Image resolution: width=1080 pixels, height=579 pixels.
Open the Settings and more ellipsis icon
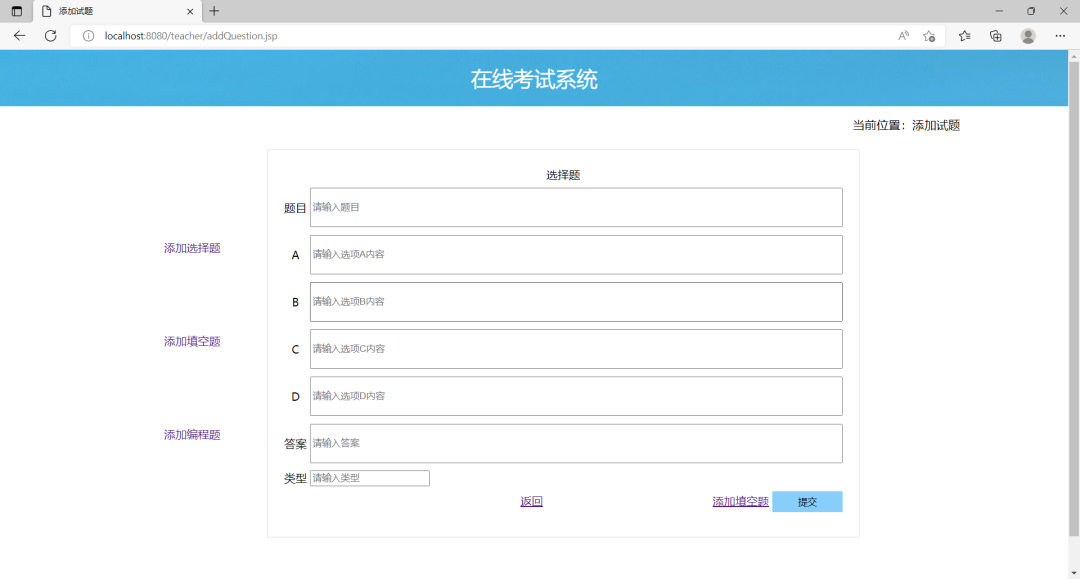(1060, 35)
